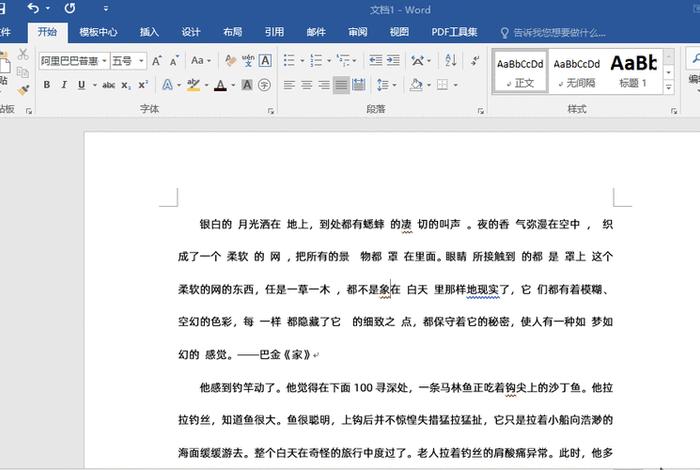Open the 引用 ribbon tab
Screen dimensions: 700x470
(274, 32)
